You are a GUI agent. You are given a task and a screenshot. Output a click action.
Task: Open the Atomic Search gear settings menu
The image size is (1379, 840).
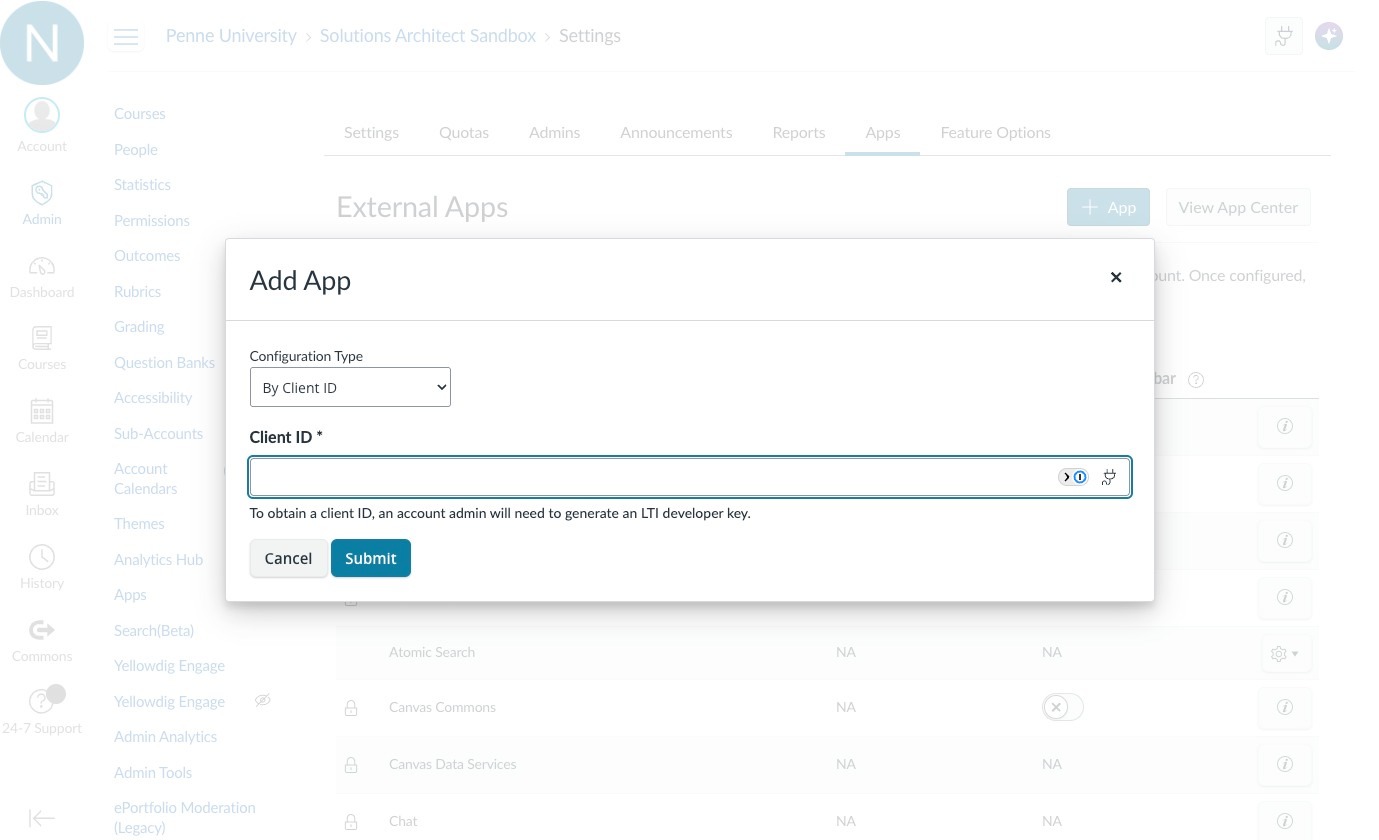1285,653
